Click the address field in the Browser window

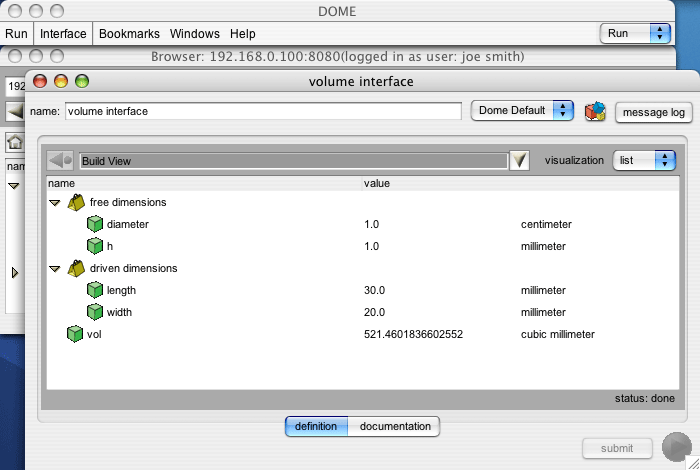tap(15, 86)
